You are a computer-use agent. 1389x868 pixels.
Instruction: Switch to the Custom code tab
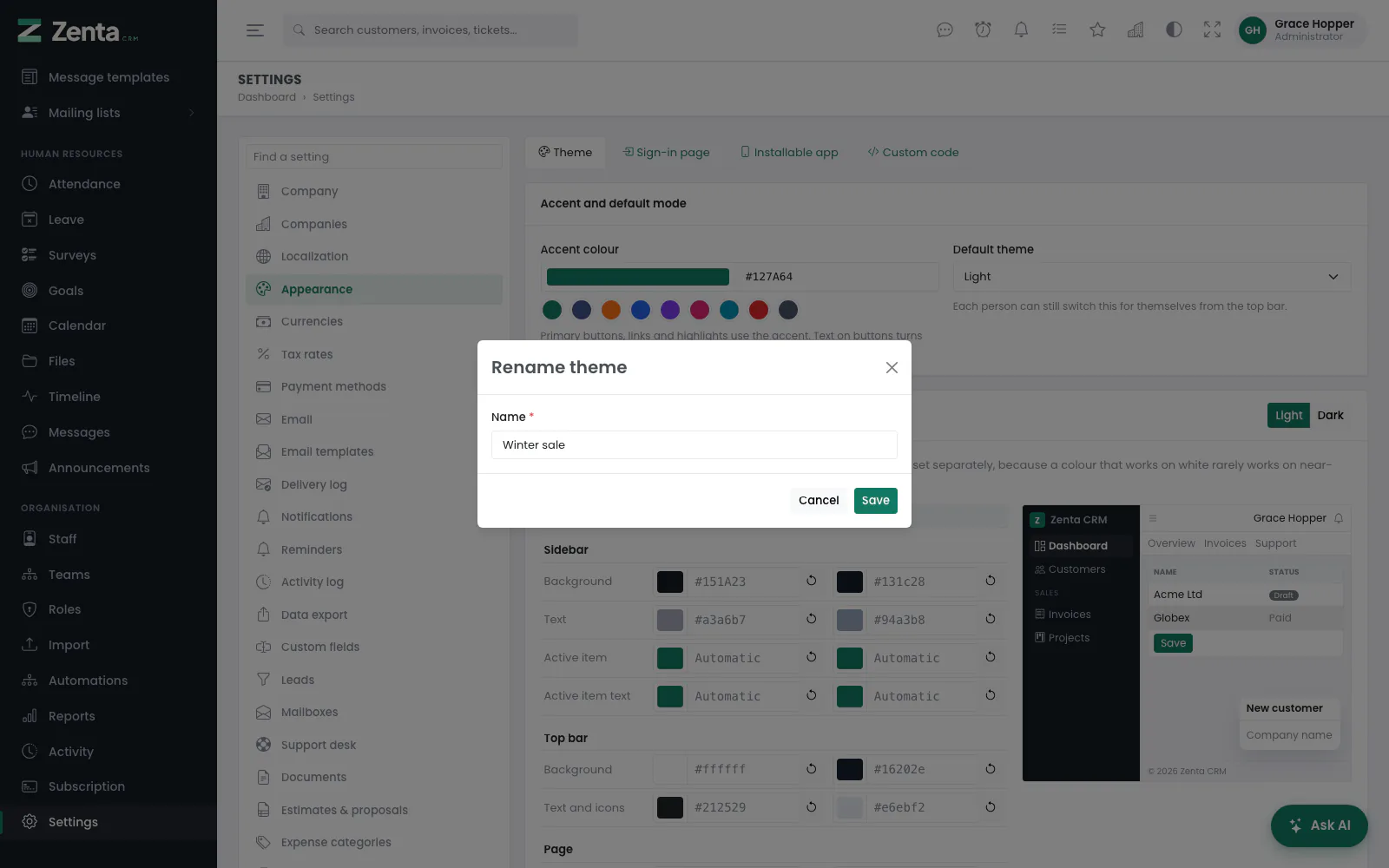point(913,153)
